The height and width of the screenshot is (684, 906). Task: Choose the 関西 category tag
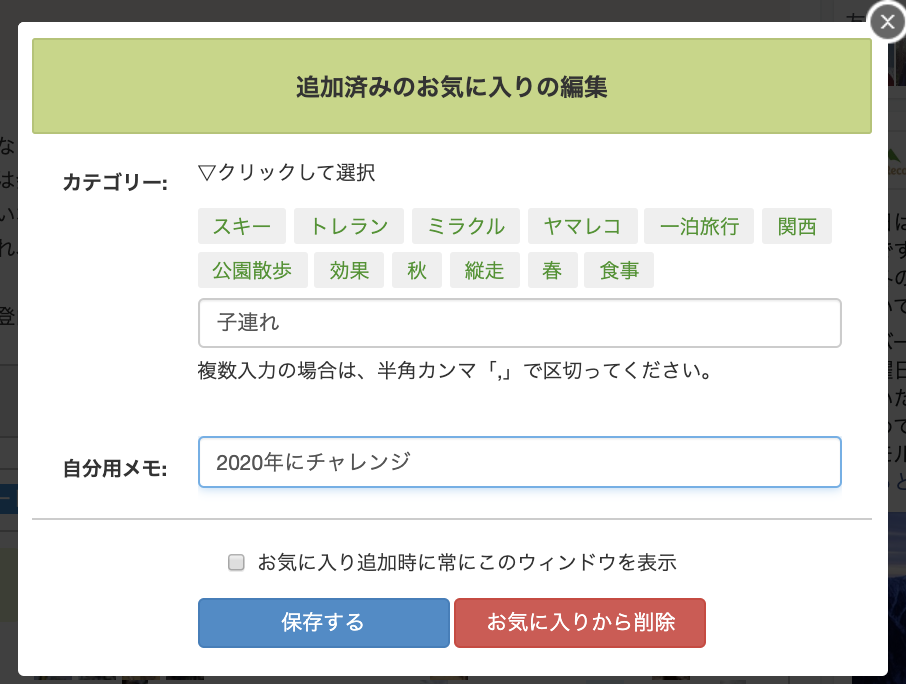(x=797, y=226)
